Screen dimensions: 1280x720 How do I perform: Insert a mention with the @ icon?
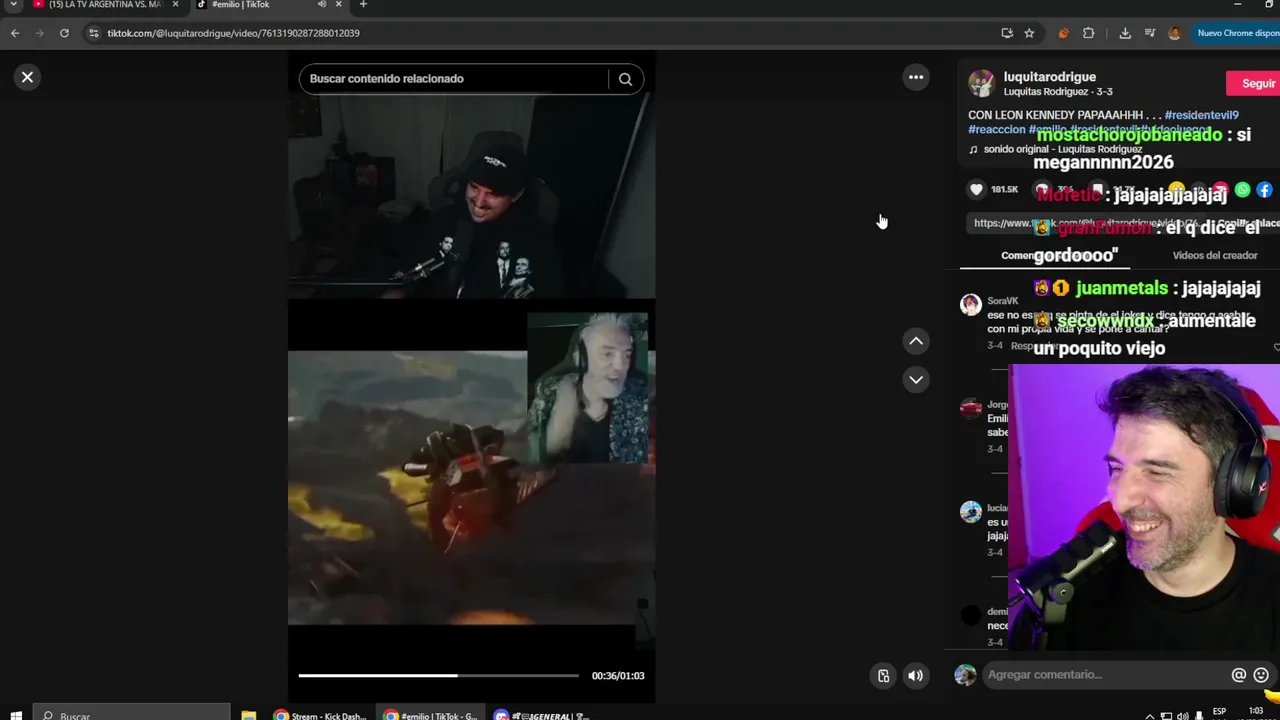tap(1238, 675)
